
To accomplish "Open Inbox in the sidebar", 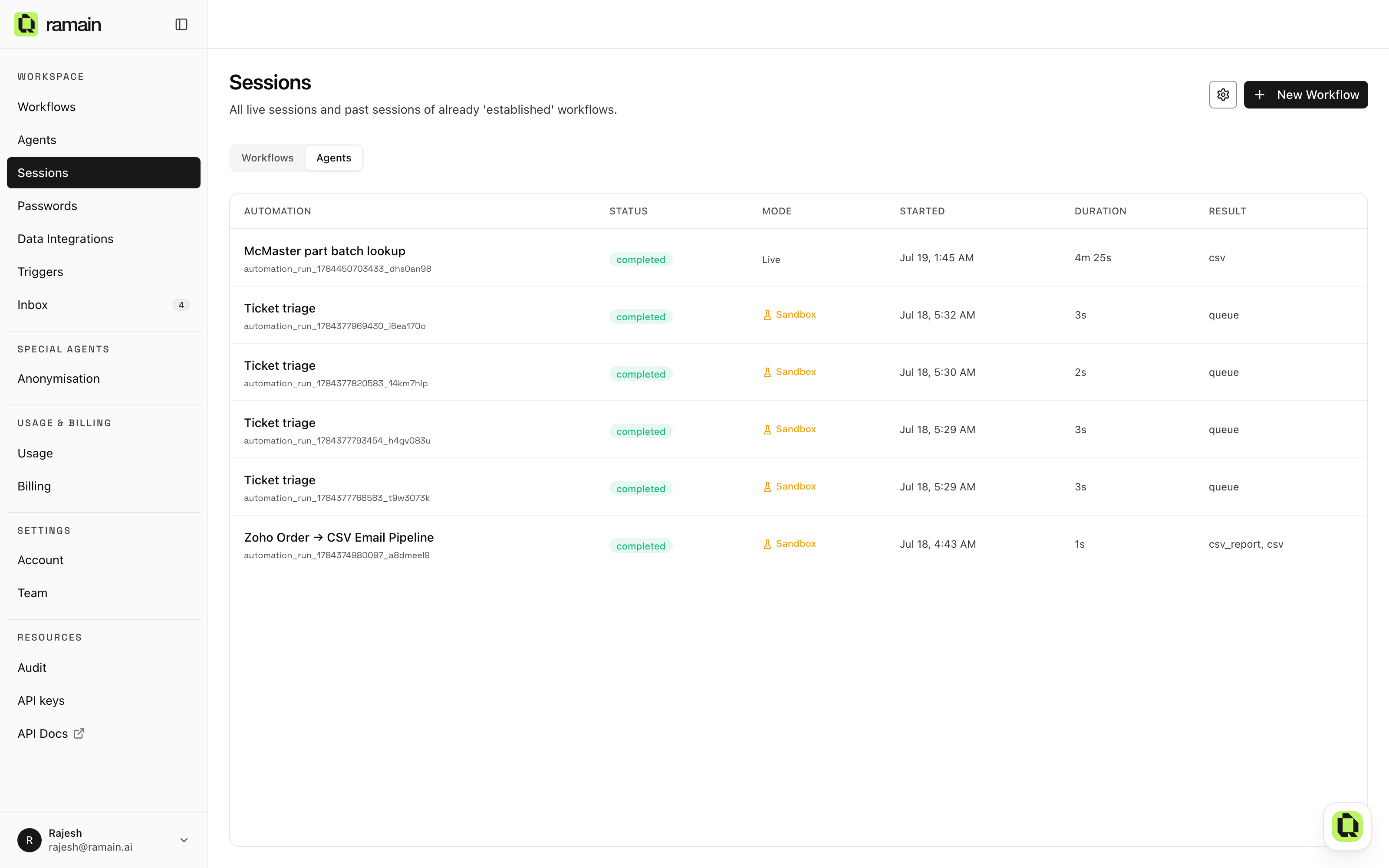I will click(104, 305).
